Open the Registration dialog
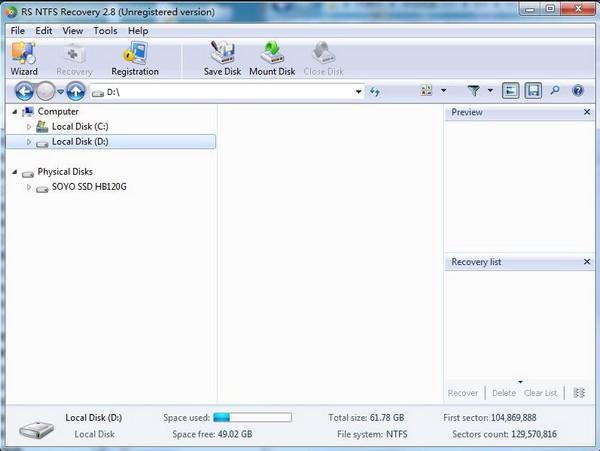This screenshot has width=600, height=451. [x=134, y=58]
